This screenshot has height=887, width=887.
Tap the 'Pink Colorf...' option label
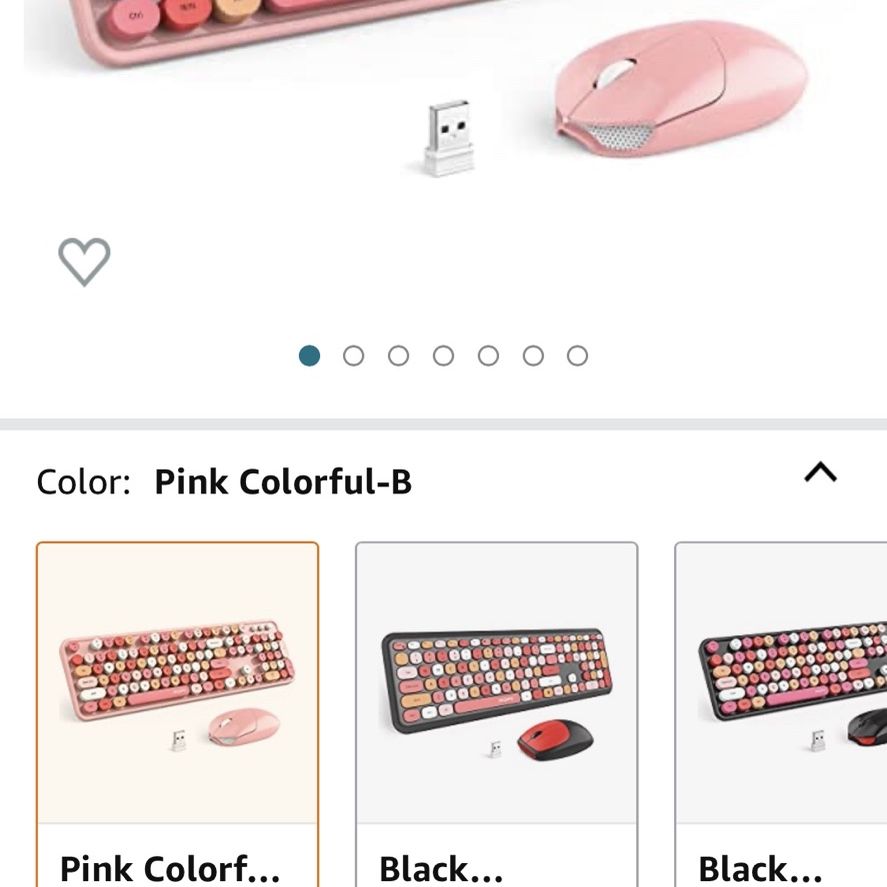click(170, 868)
